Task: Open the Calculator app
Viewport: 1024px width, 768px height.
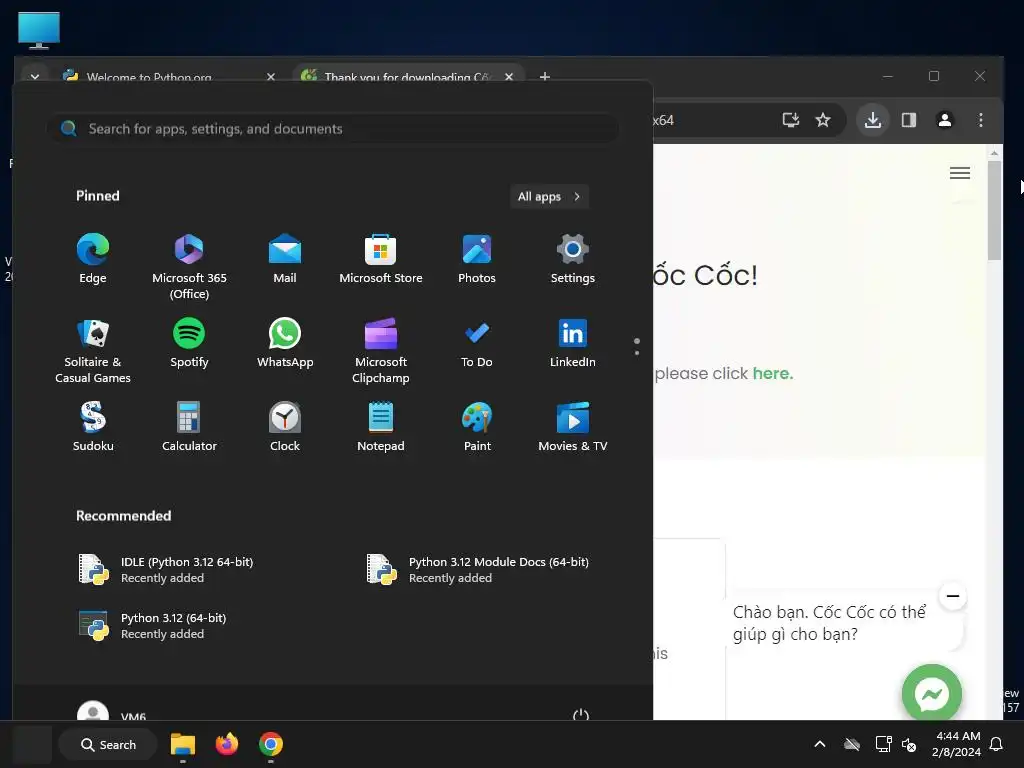Action: (x=189, y=427)
